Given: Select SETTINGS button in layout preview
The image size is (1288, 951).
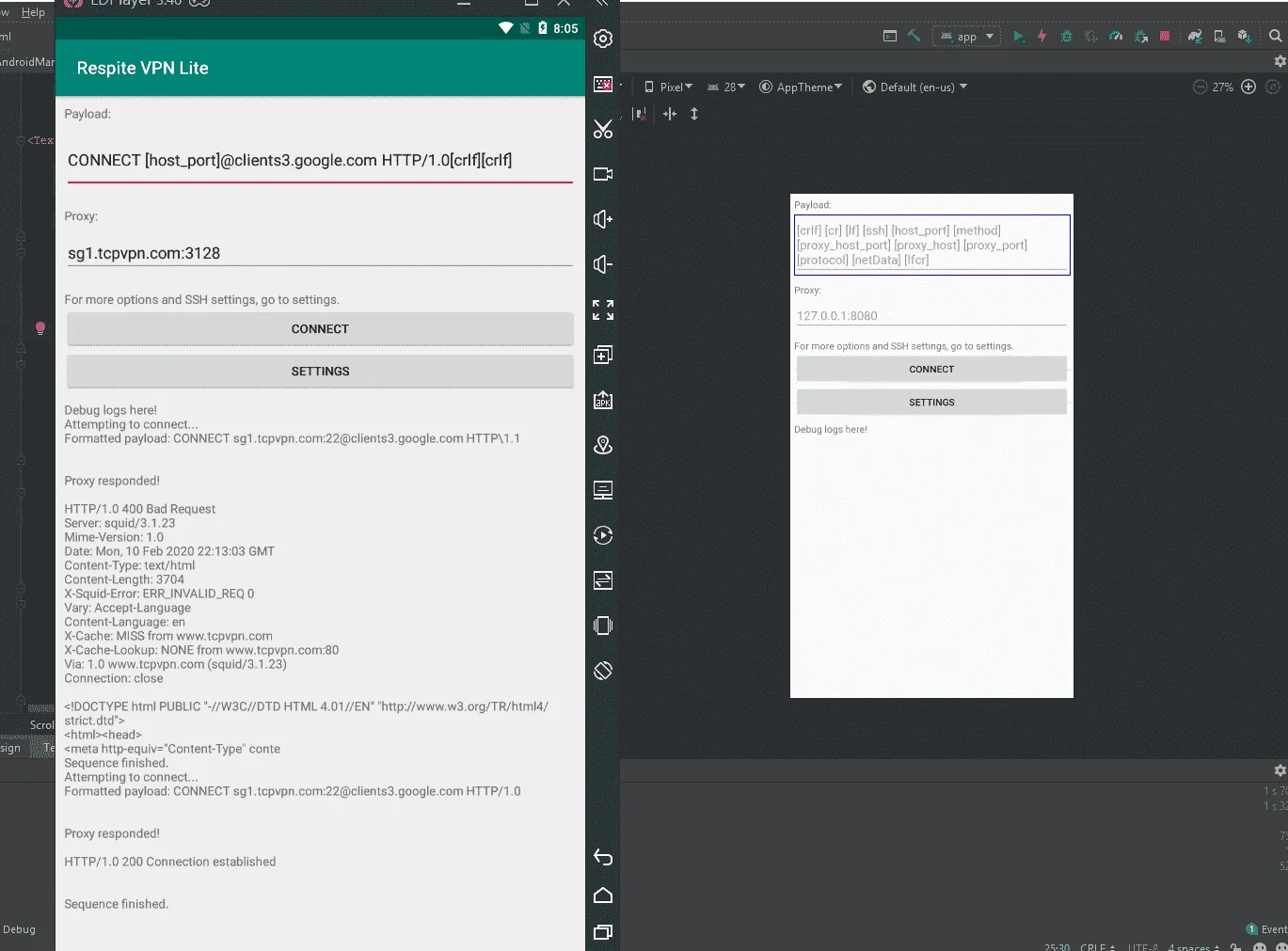Looking at the screenshot, I should (x=931, y=403).
